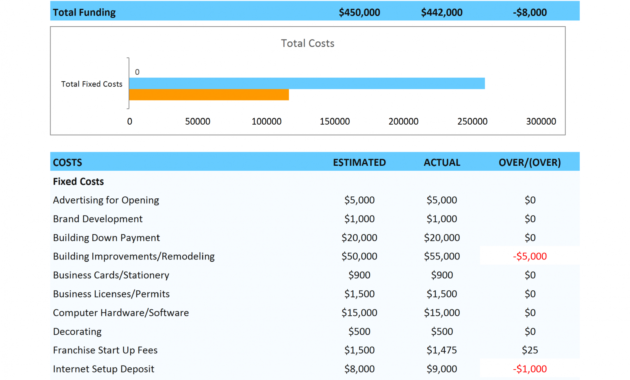630x380 pixels.
Task: Click Advertising for Opening estimated $5,000
Action: pyautogui.click(x=359, y=200)
